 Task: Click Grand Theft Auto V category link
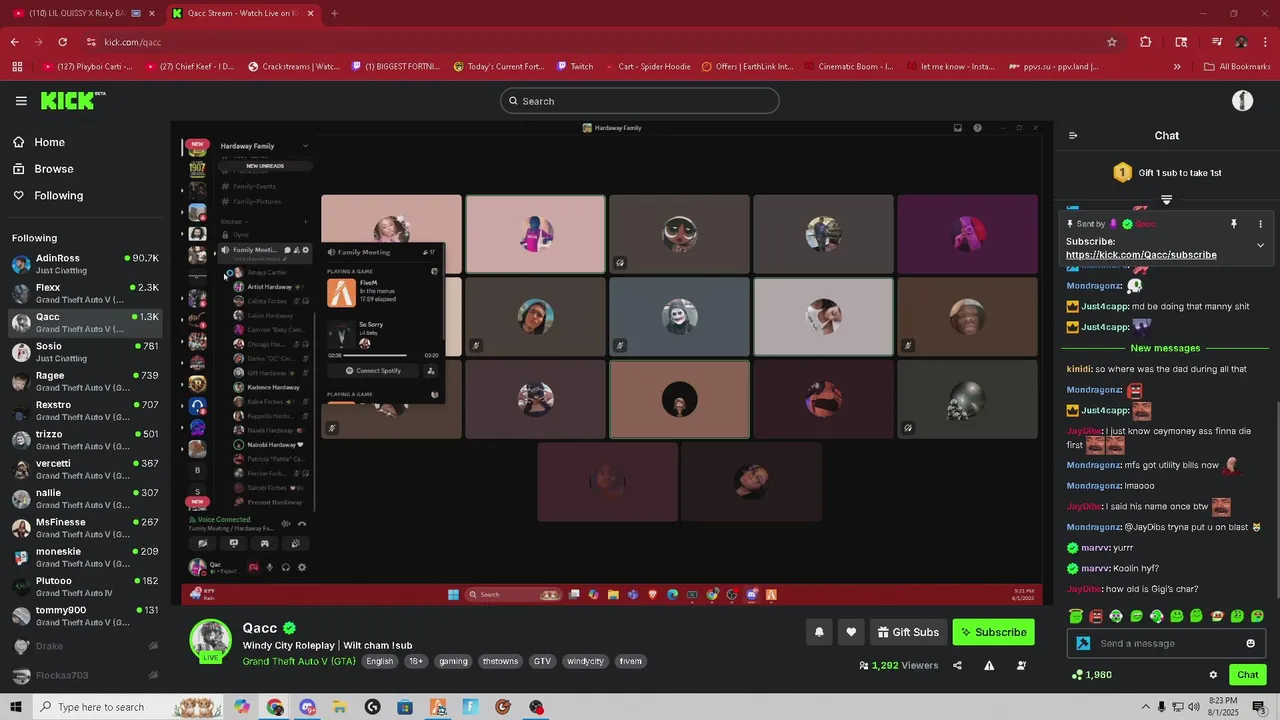point(299,661)
